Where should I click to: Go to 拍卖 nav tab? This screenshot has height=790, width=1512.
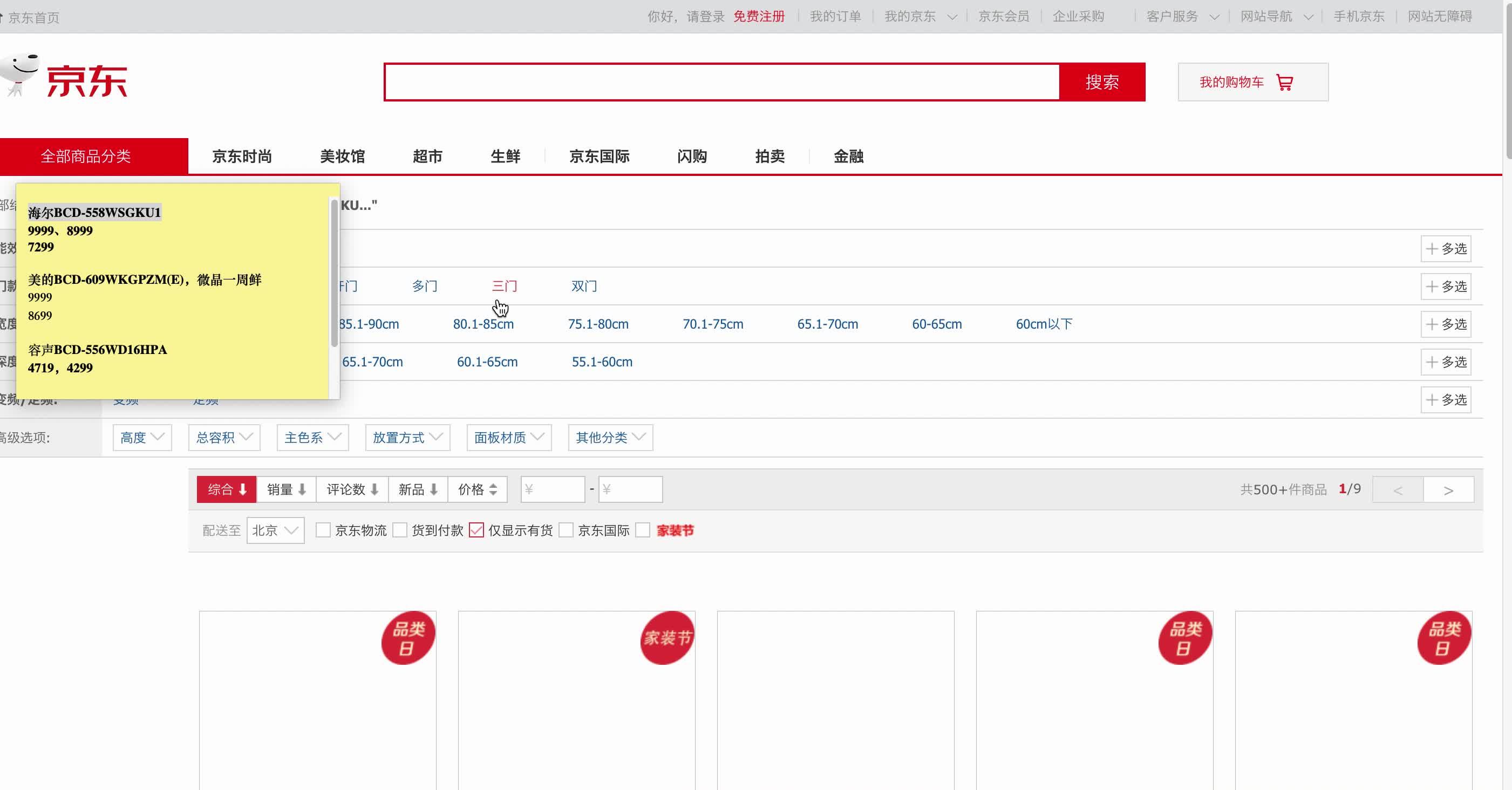770,156
